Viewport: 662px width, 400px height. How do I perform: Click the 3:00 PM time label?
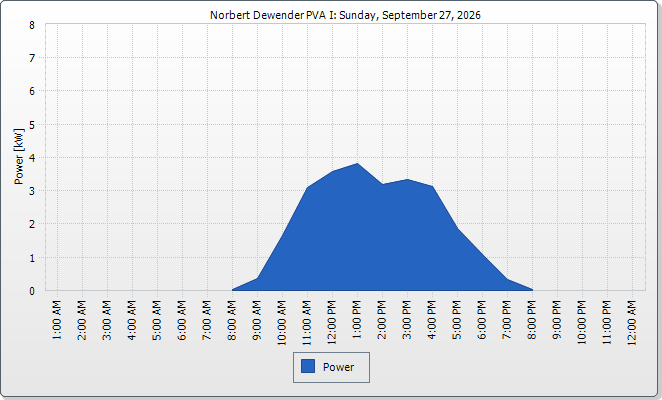coord(407,320)
